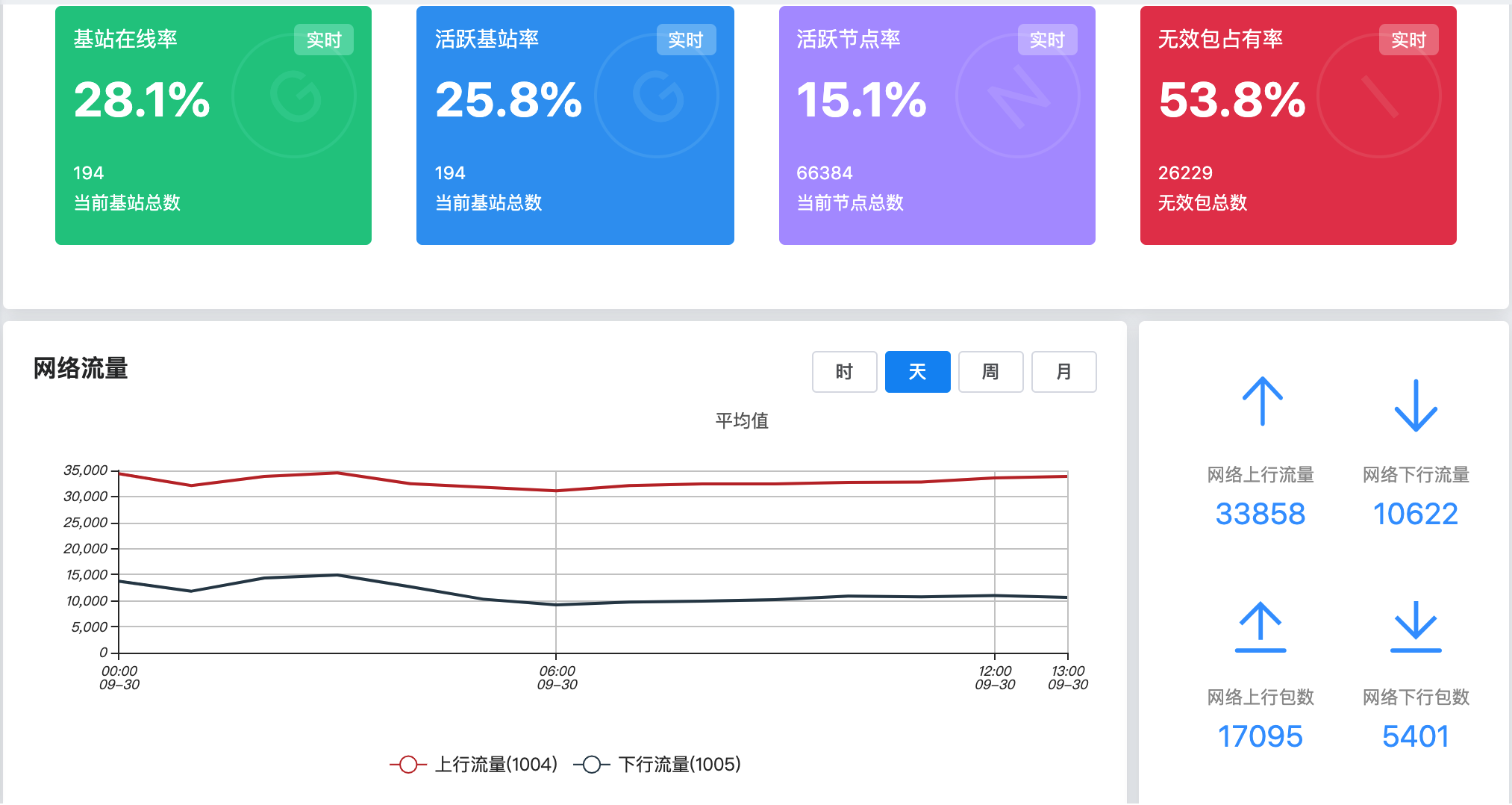The width and height of the screenshot is (1512, 805).
Task: Click the network upstream traffic up-arrow icon
Action: pos(1262,401)
